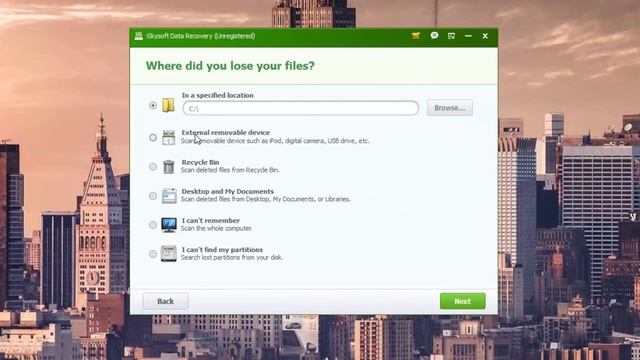
Task: Click the Recycle Bin trash icon
Action: tap(168, 167)
